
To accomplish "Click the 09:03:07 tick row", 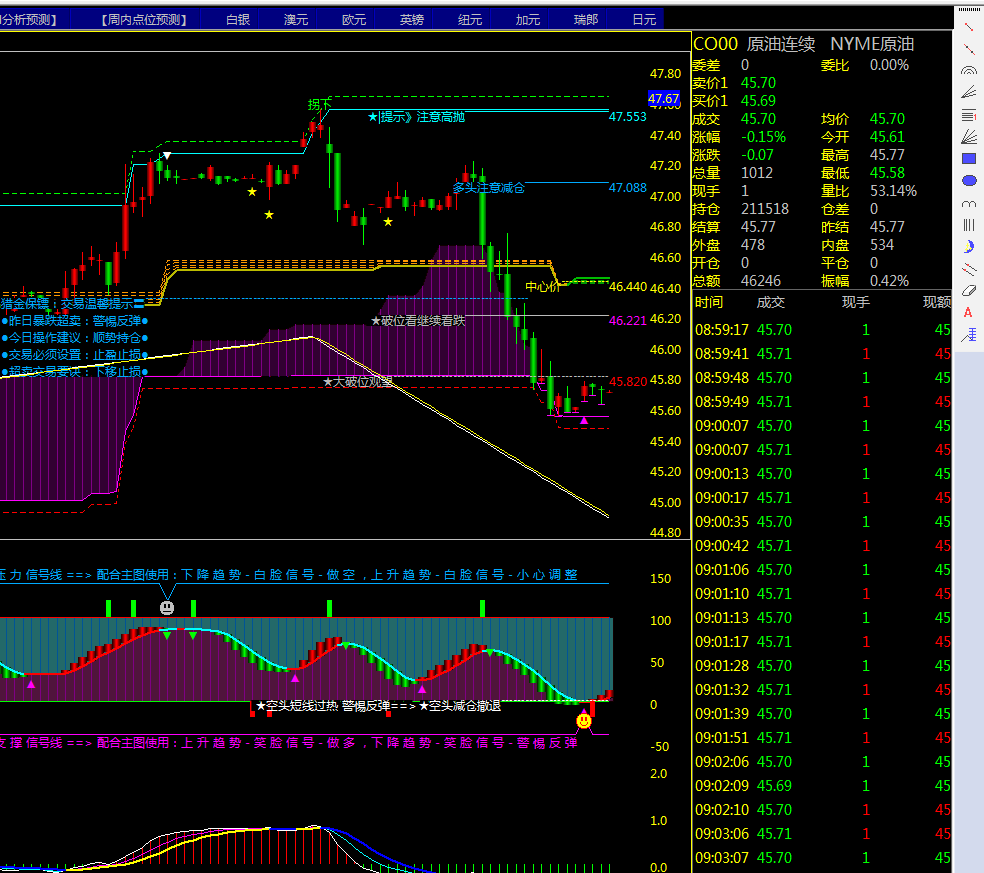I will coord(822,858).
